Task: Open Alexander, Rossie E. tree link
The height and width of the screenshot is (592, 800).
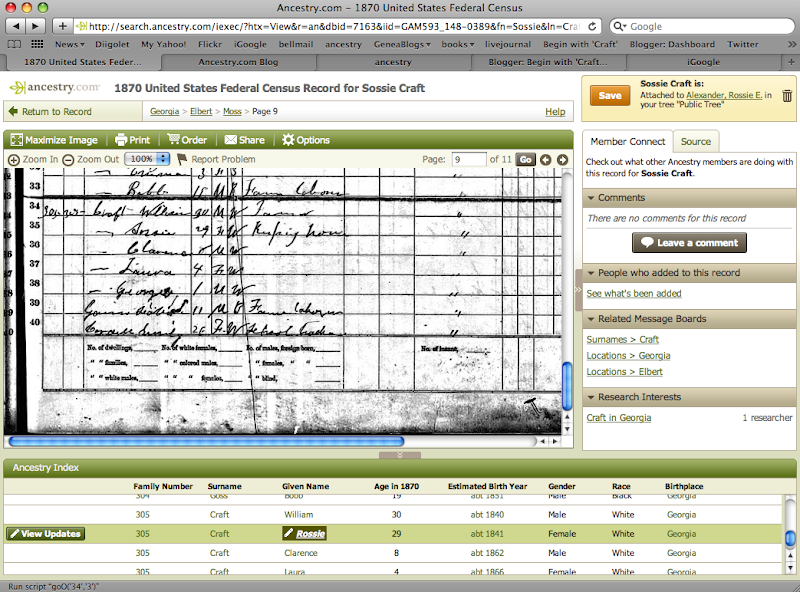Action: point(724,95)
